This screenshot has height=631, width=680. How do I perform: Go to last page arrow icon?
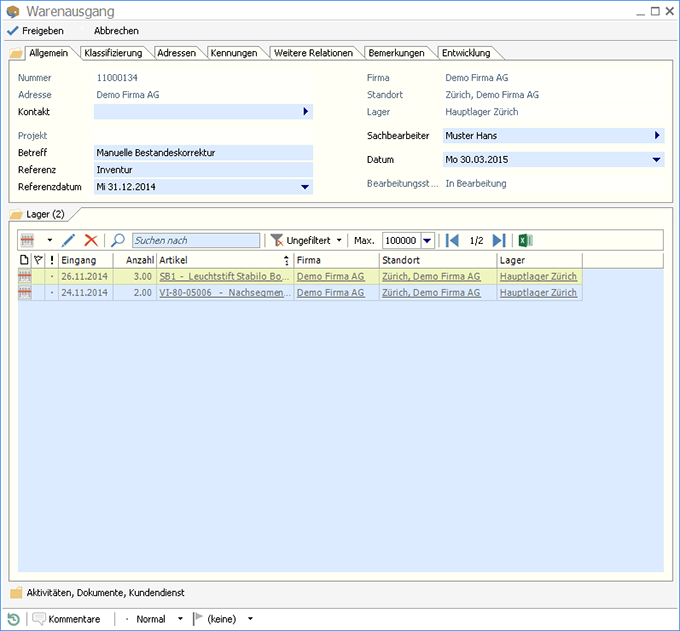(x=499, y=241)
